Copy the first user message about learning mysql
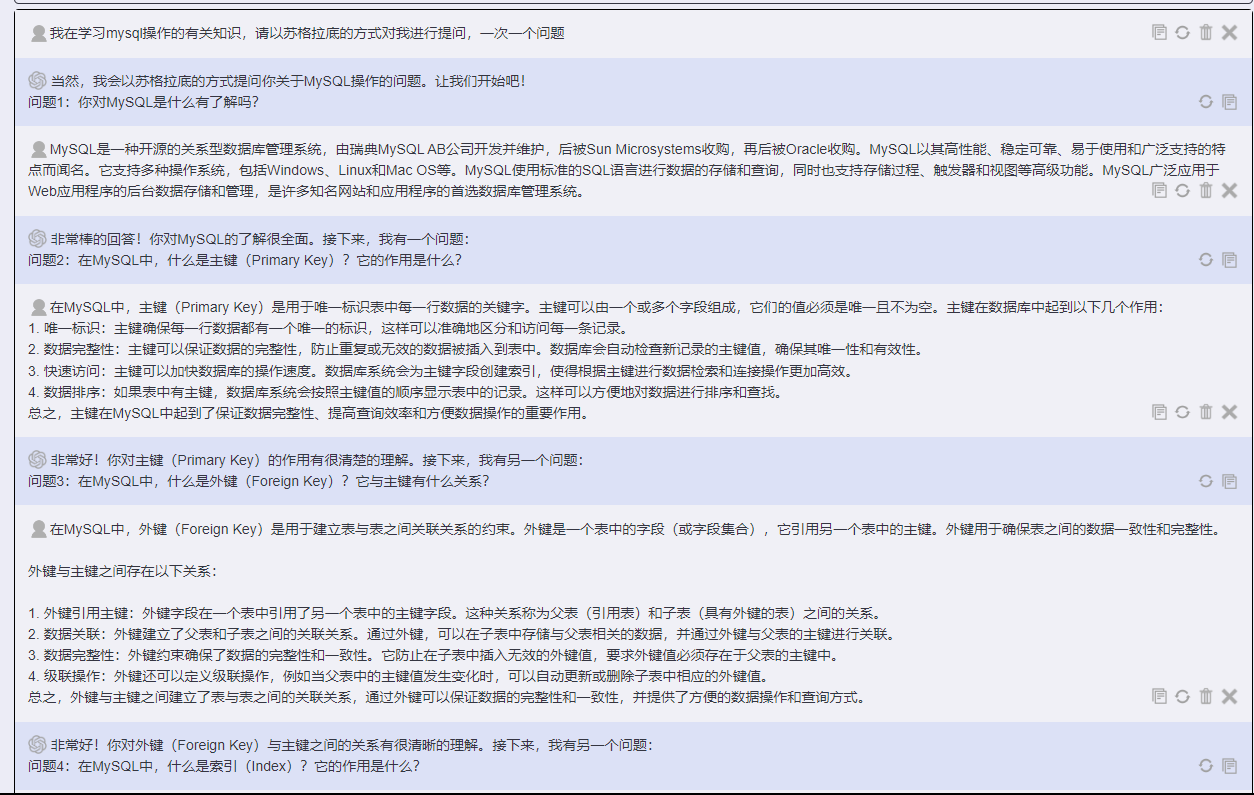Image resolution: width=1254 pixels, height=795 pixels. [x=1159, y=32]
